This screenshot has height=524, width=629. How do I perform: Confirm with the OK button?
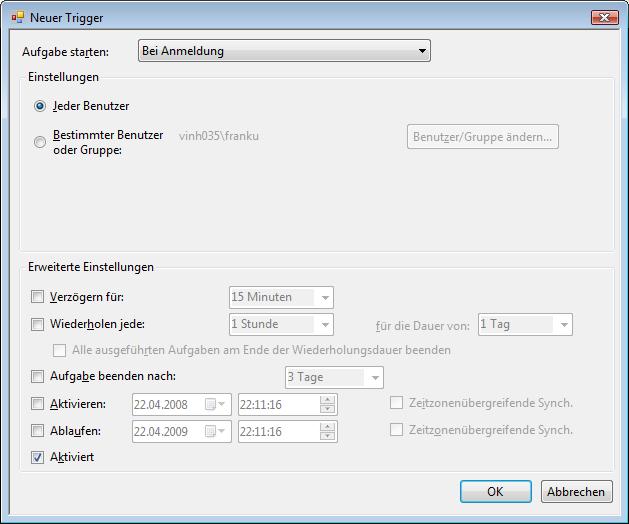click(496, 492)
